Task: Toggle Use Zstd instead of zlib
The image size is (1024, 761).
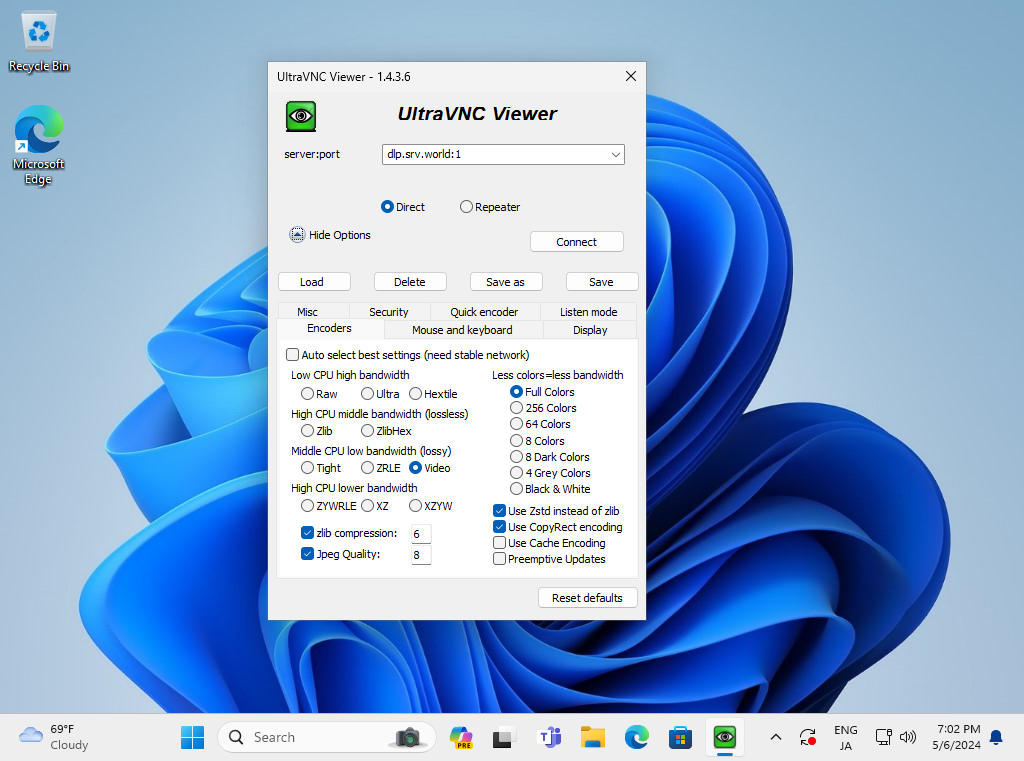Action: point(499,510)
